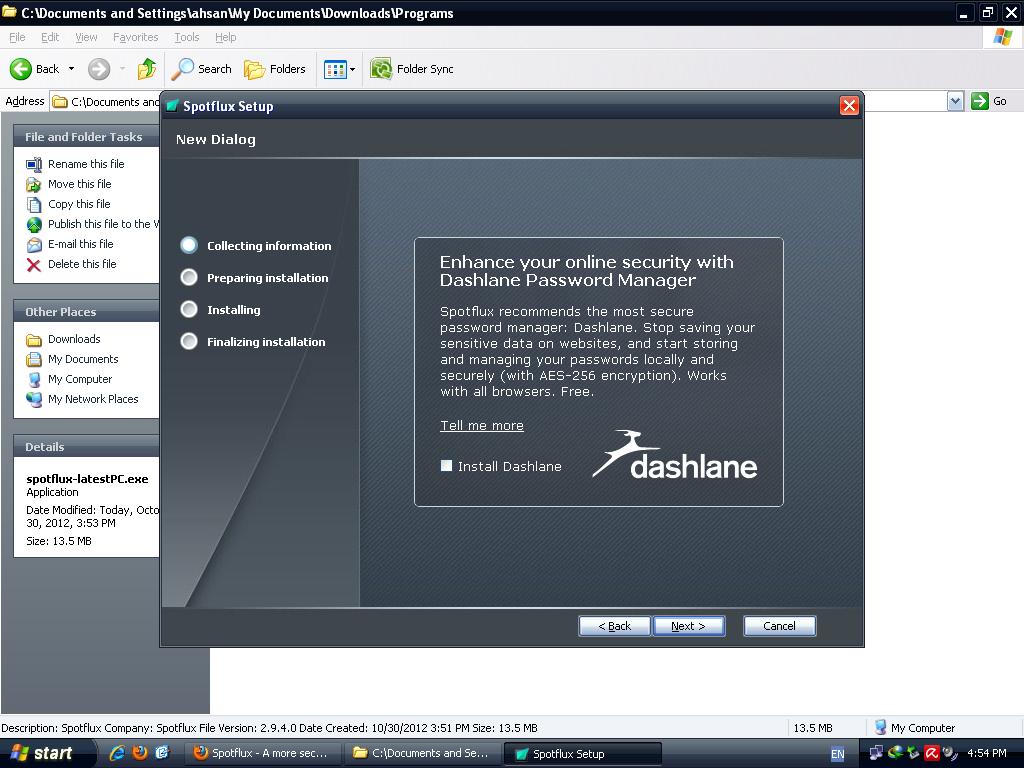
Task: Open the Search pane in Explorer
Action: tap(201, 69)
